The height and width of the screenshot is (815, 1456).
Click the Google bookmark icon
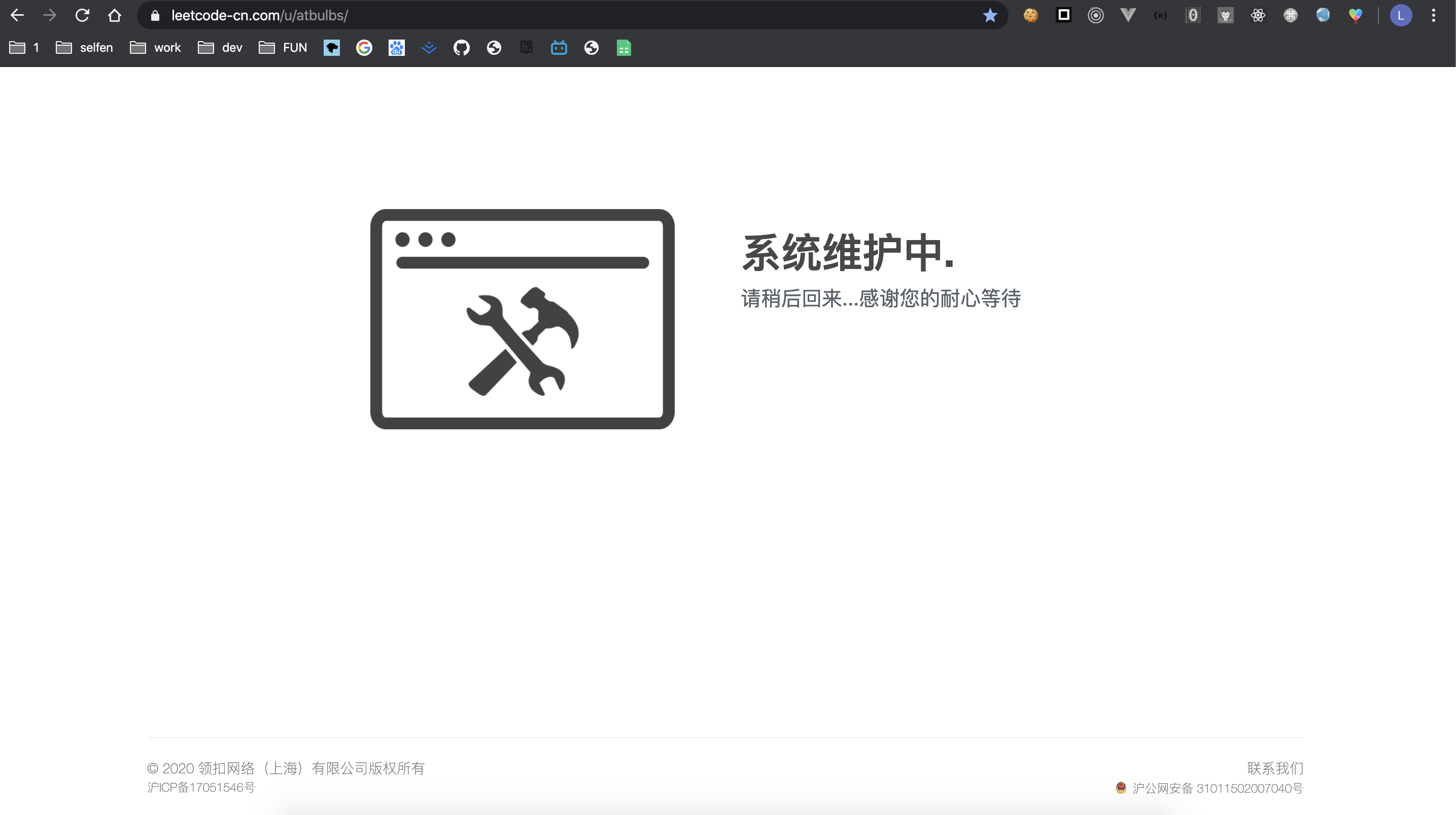pos(364,48)
